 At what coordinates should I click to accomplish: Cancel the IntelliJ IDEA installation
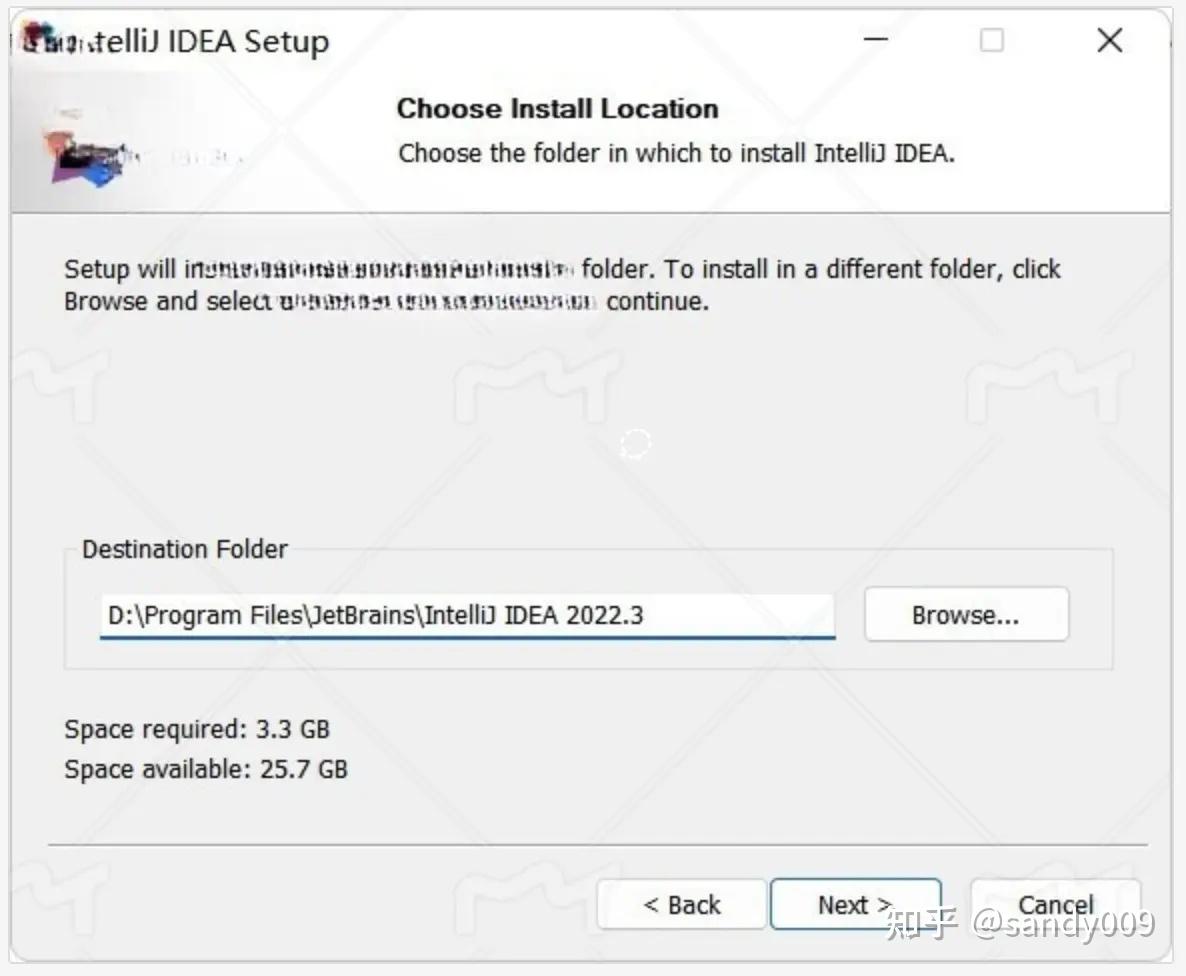[1055, 904]
